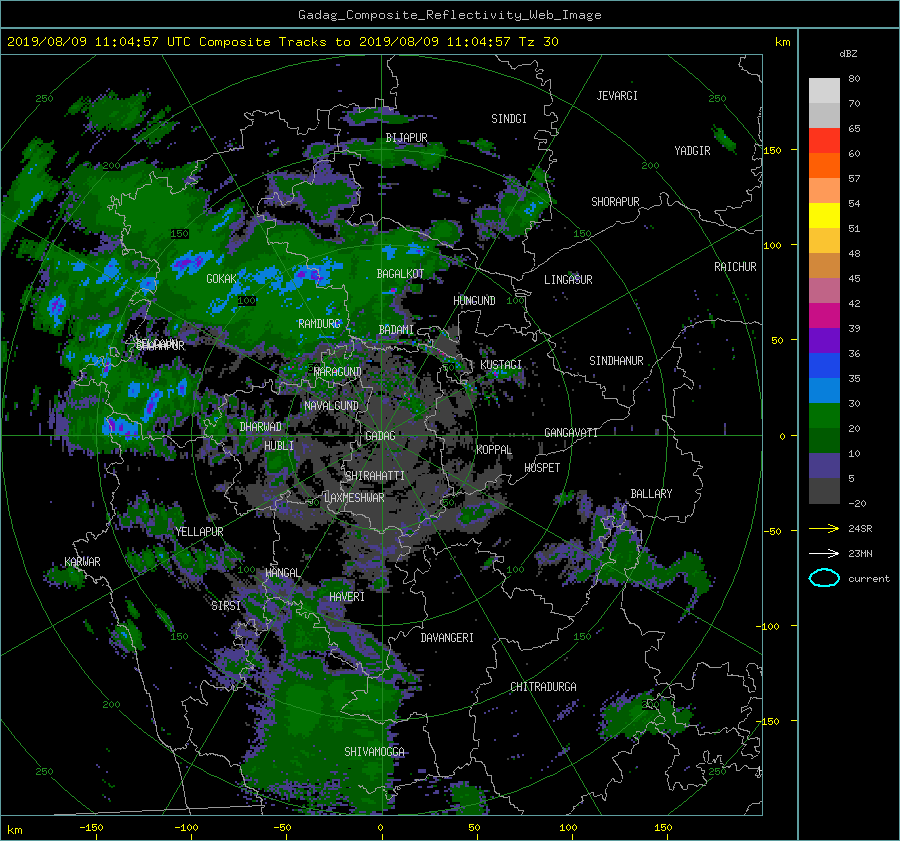Screen dimensions: 900x841
Task: Select the 51 dBZ yellow color swatch
Action: pos(824,216)
